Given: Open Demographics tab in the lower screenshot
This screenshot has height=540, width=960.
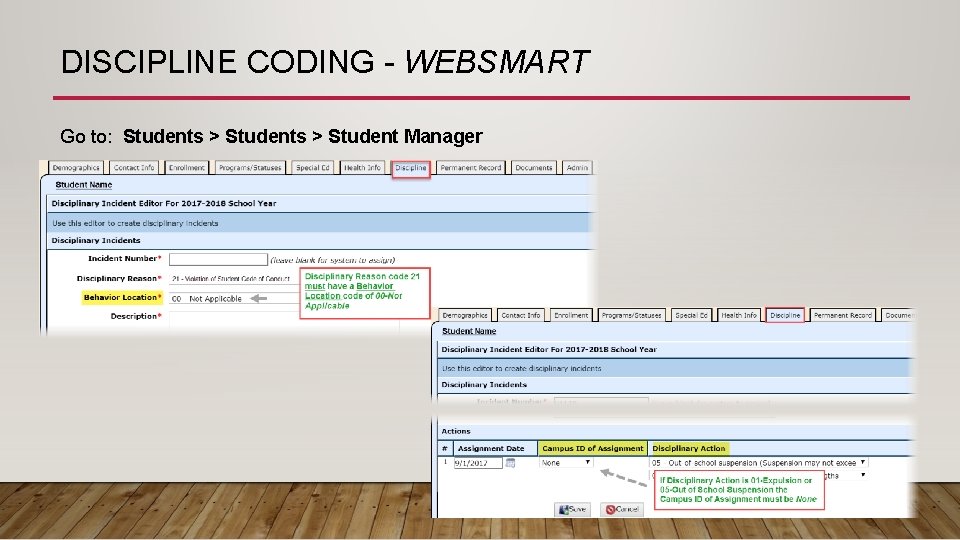Looking at the screenshot, I should click(x=465, y=315).
